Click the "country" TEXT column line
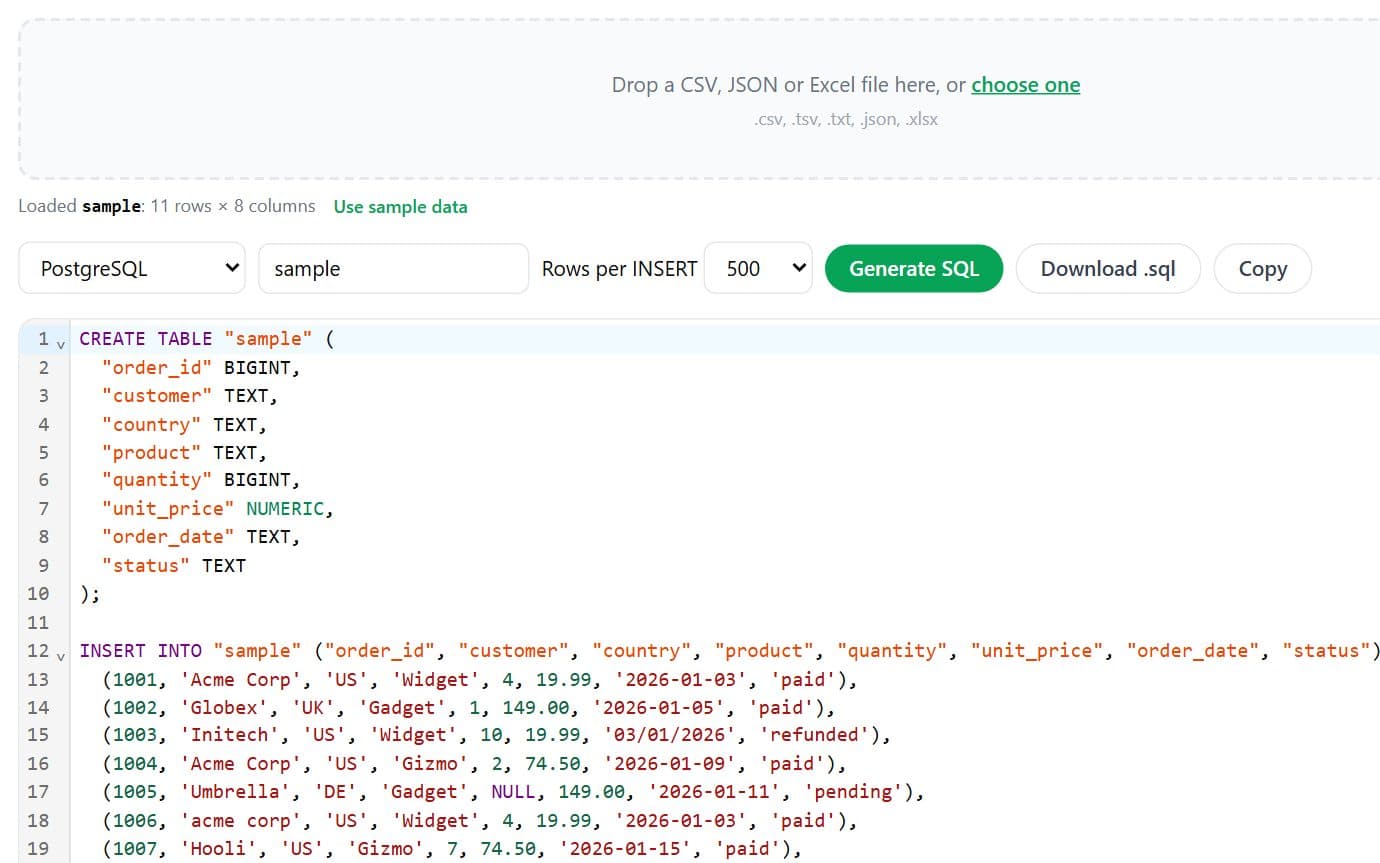 184,424
